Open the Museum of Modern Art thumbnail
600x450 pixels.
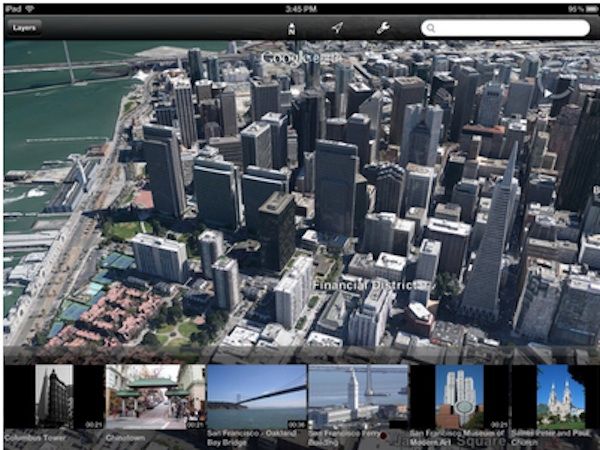coord(459,397)
